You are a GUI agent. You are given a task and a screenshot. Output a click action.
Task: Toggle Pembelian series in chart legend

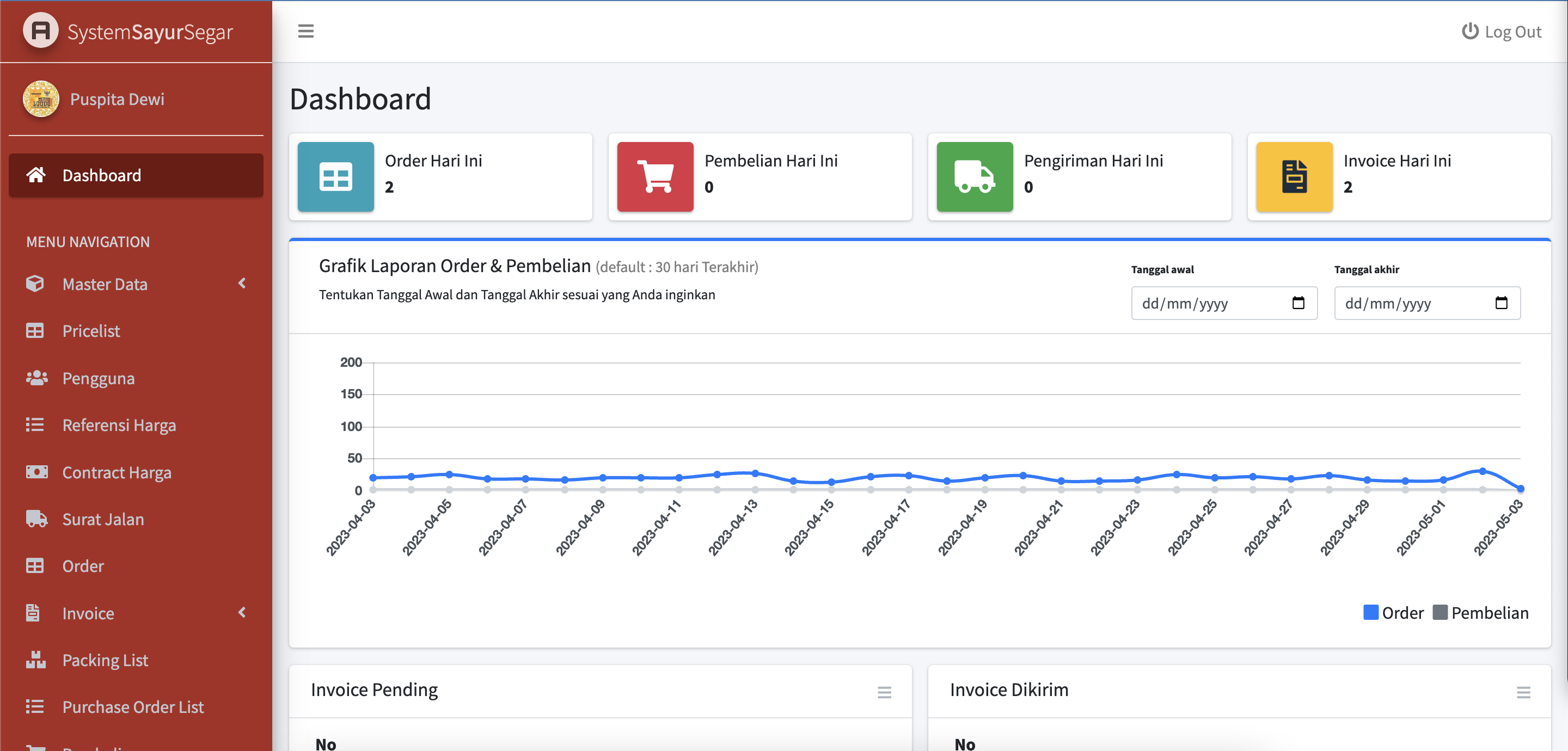pos(1480,613)
